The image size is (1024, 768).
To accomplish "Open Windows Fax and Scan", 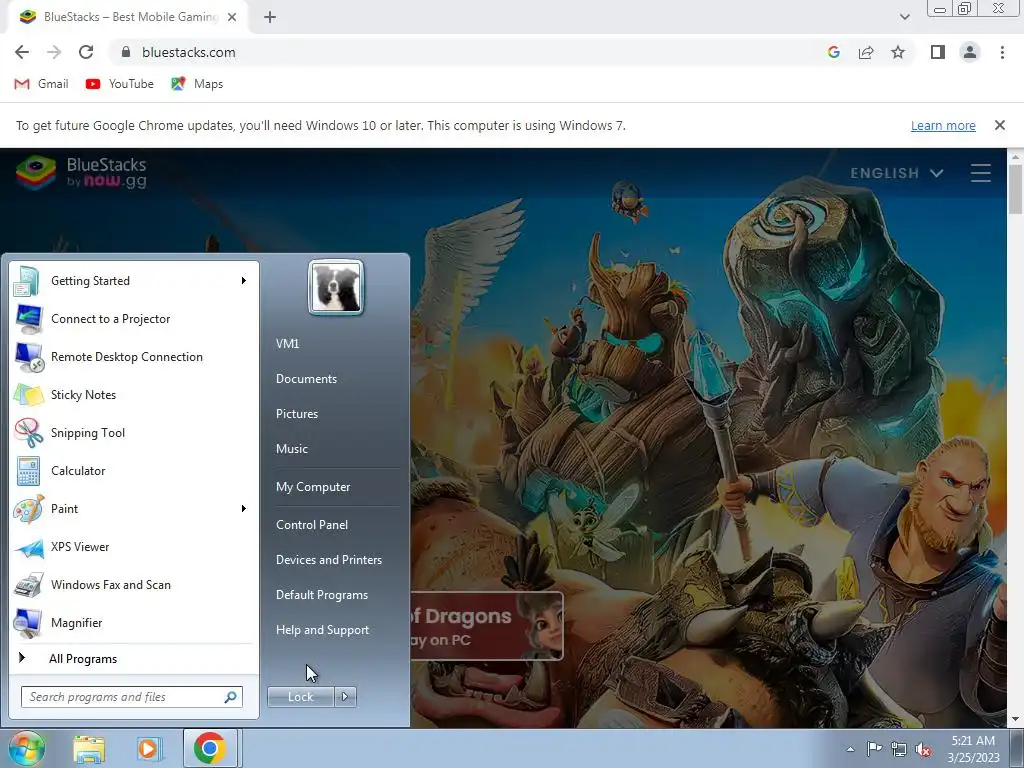I will [x=133, y=584].
